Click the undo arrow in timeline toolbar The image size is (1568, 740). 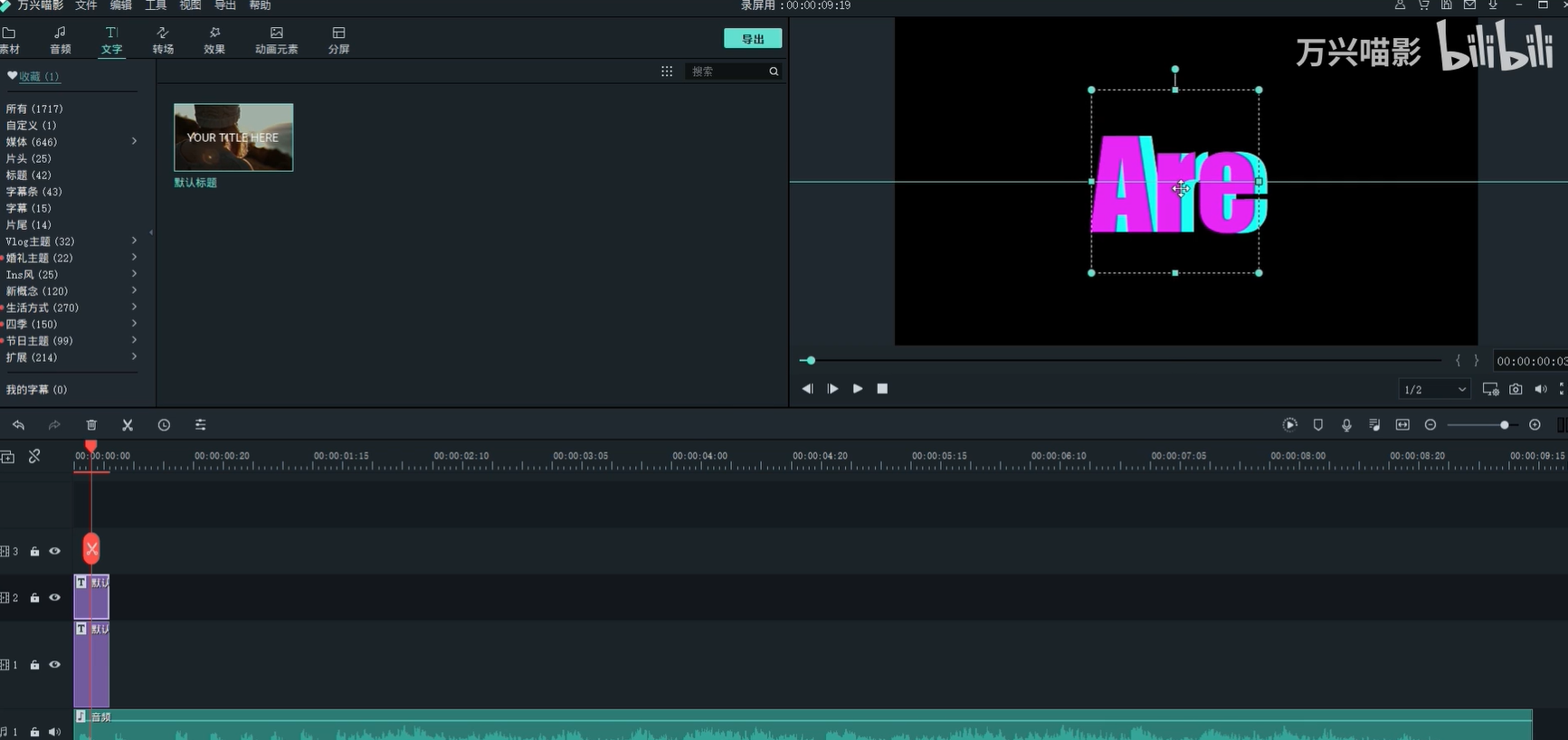[18, 425]
